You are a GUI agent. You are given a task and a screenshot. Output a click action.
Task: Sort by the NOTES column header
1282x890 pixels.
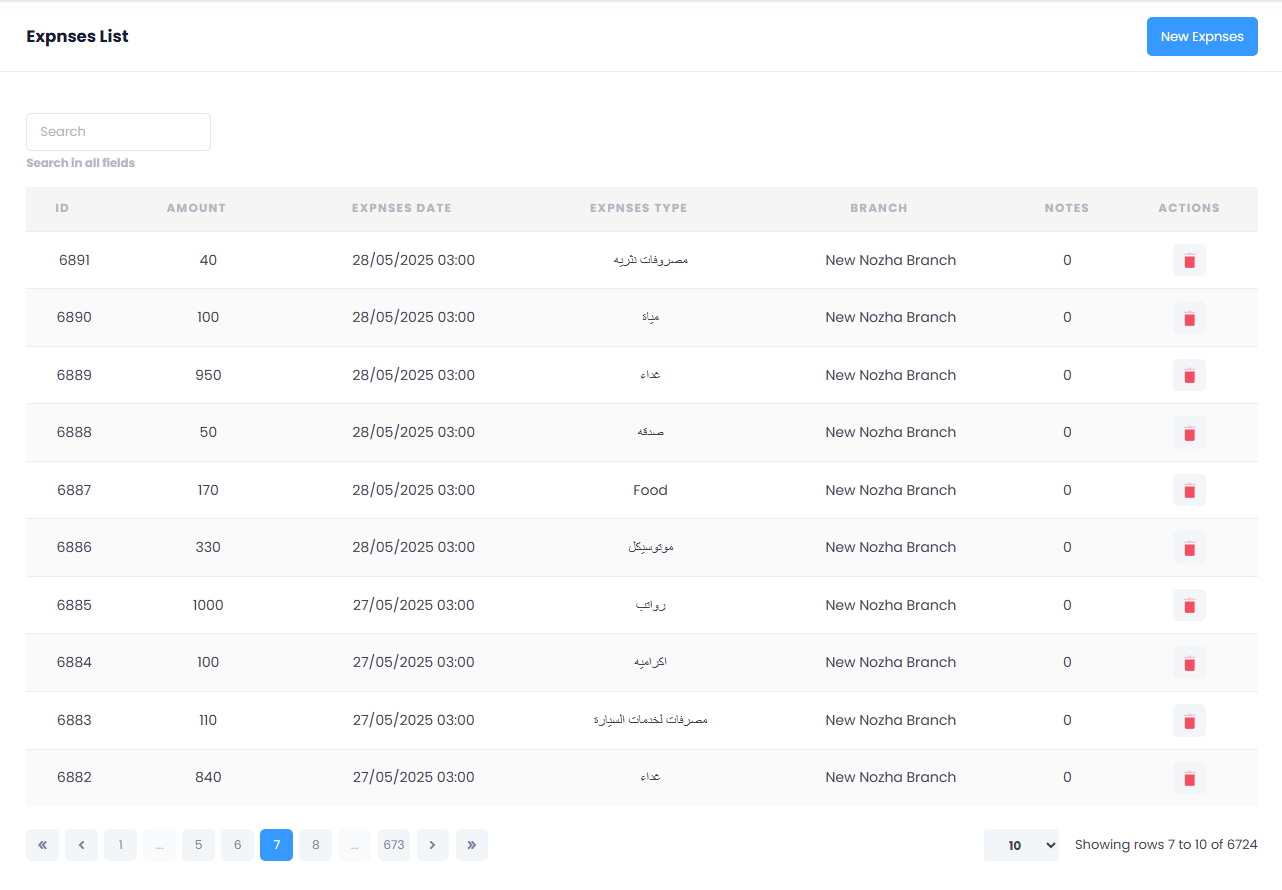(1067, 208)
